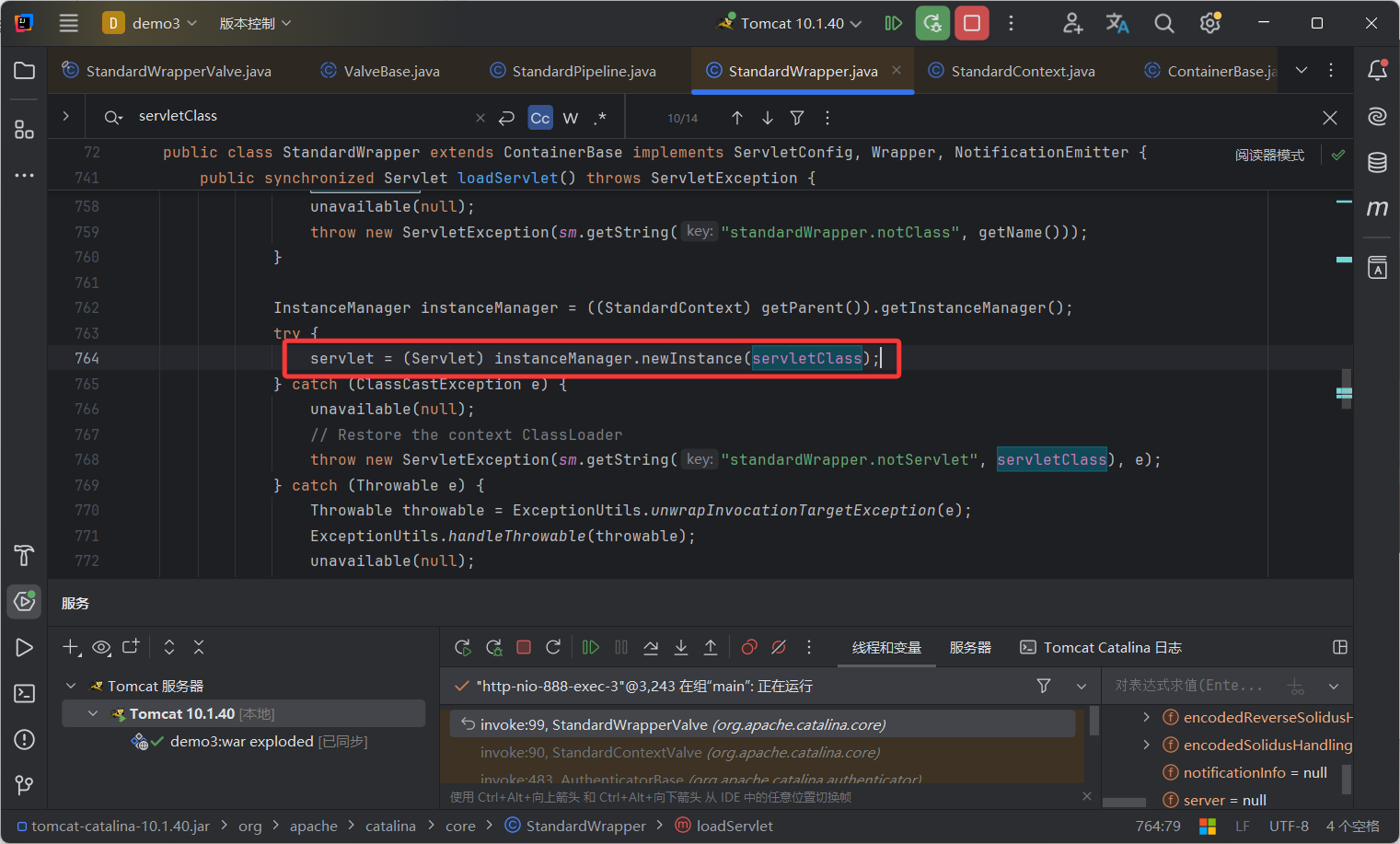1400x844 pixels.
Task: Toggle Regex option in search bar
Action: point(600,118)
